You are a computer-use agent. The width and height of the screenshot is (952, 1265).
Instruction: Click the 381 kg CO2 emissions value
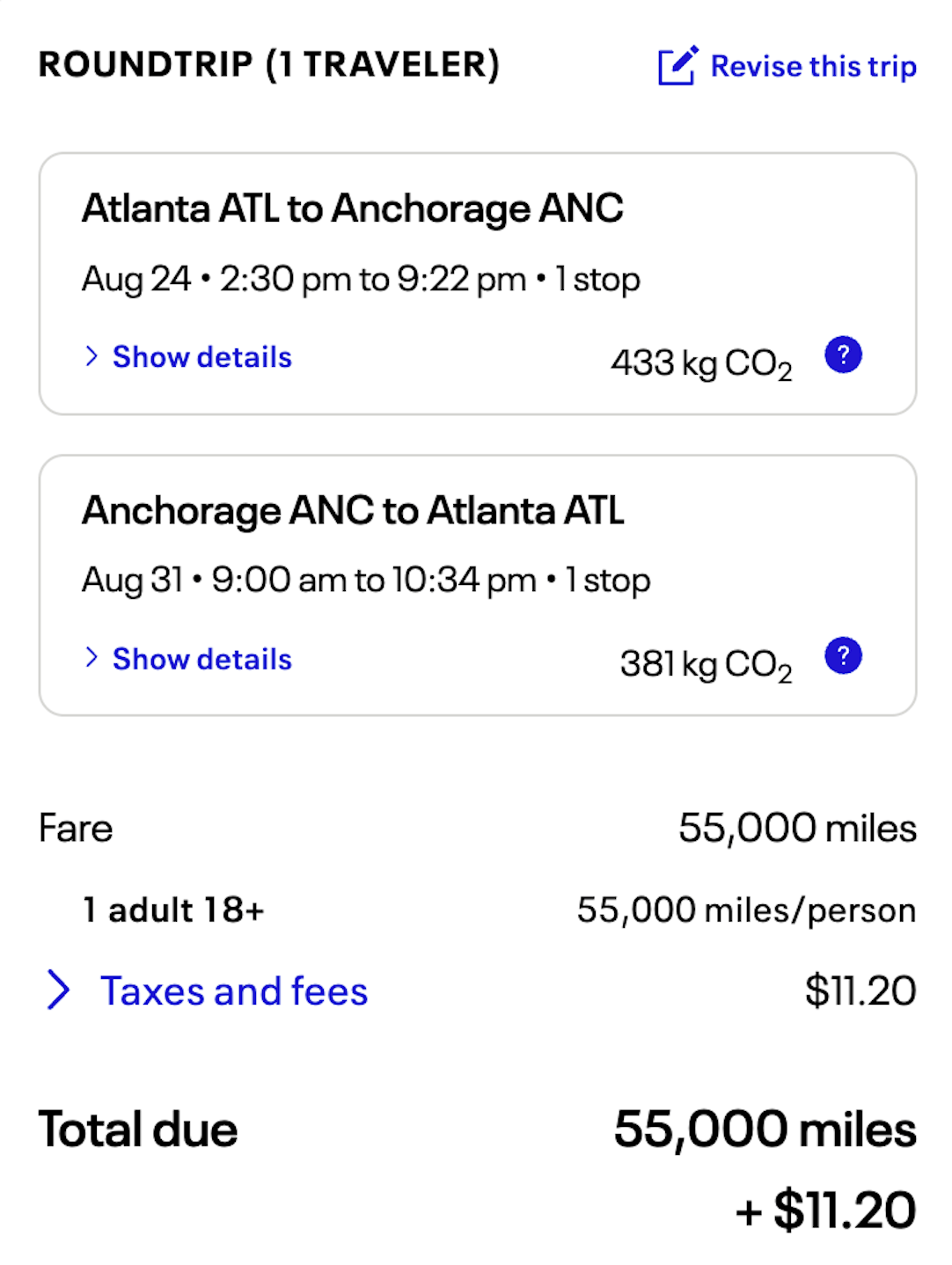point(706,664)
